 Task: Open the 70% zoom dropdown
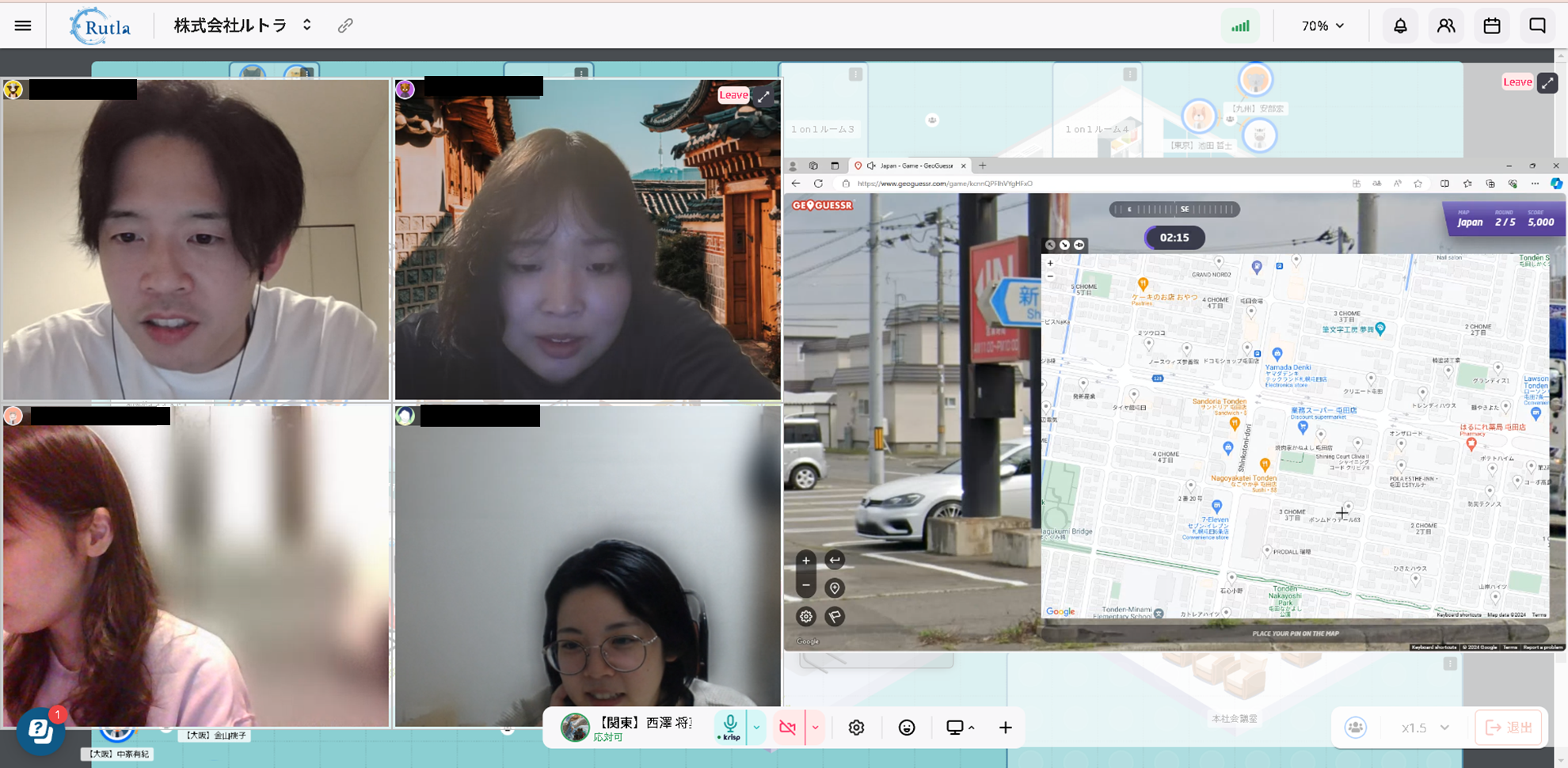(1323, 25)
